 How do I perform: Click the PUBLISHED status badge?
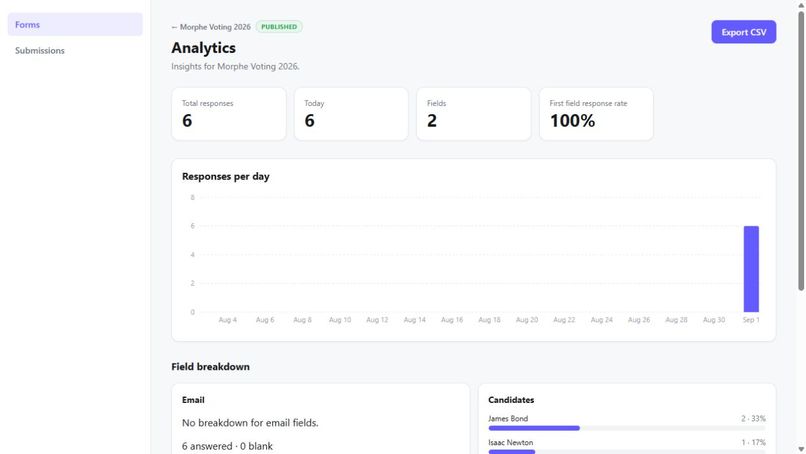click(279, 27)
